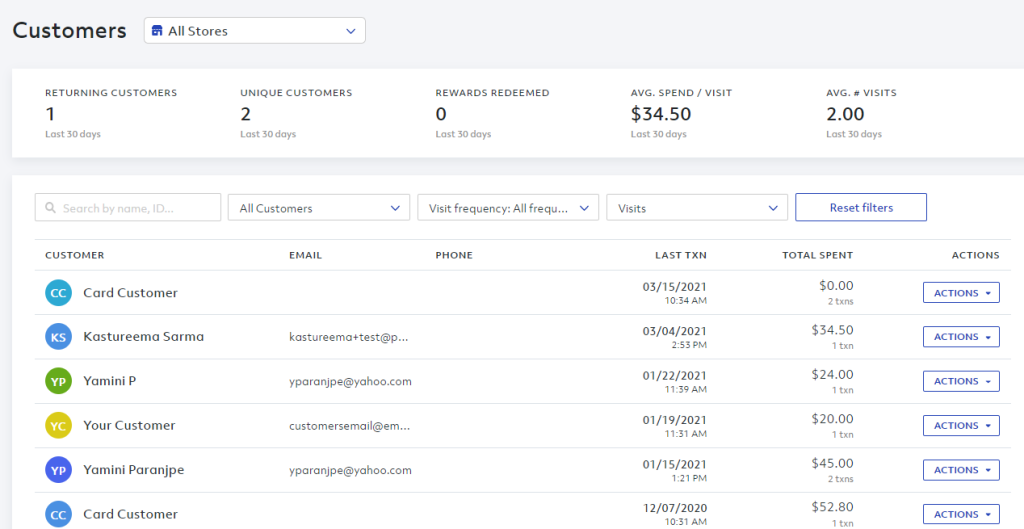Click the Total Spent column header

click(818, 255)
